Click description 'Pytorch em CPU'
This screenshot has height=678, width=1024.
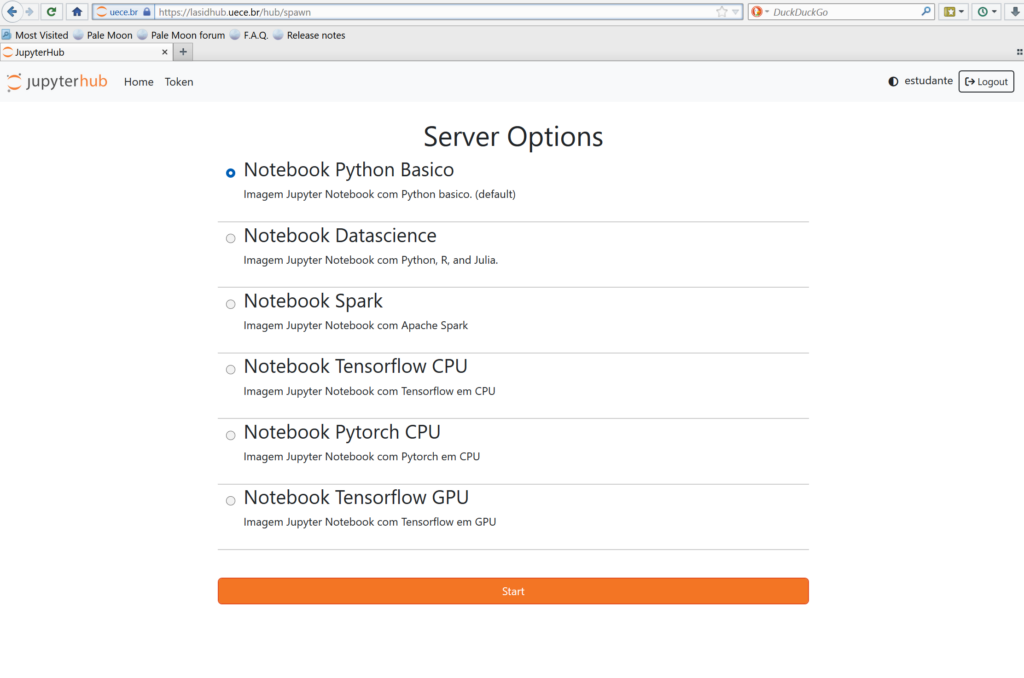coord(362,457)
